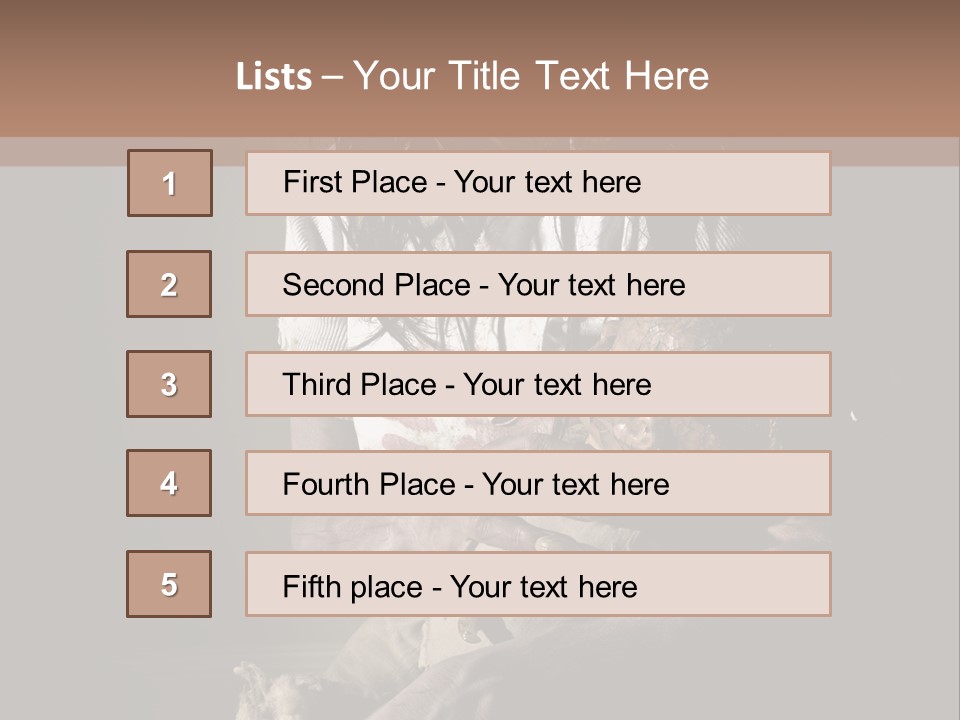Click the bold word "Lists" in title
This screenshot has width=960, height=720.
click(x=274, y=76)
